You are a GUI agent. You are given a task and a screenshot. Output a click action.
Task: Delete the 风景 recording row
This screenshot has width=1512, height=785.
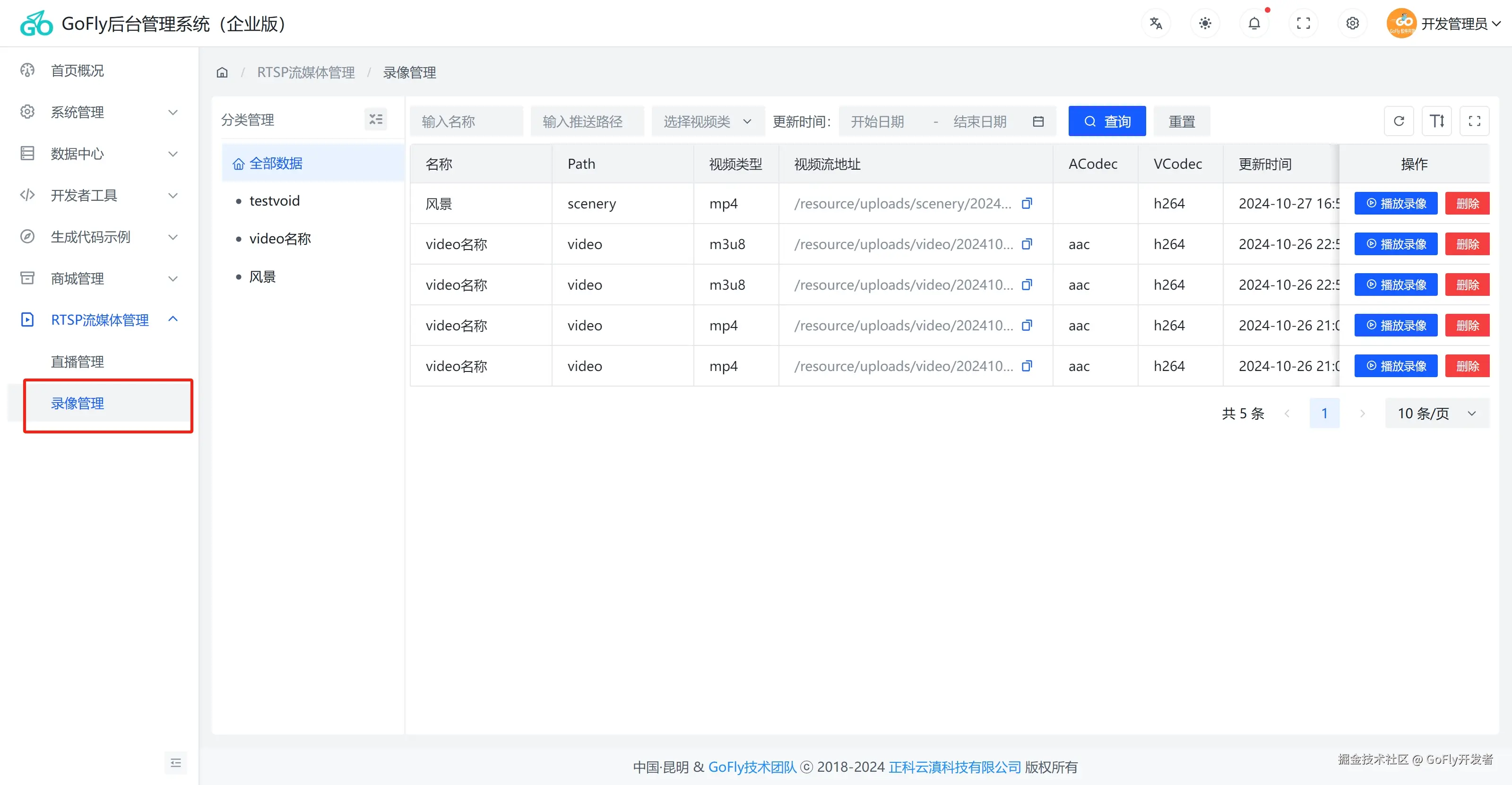[x=1467, y=204]
